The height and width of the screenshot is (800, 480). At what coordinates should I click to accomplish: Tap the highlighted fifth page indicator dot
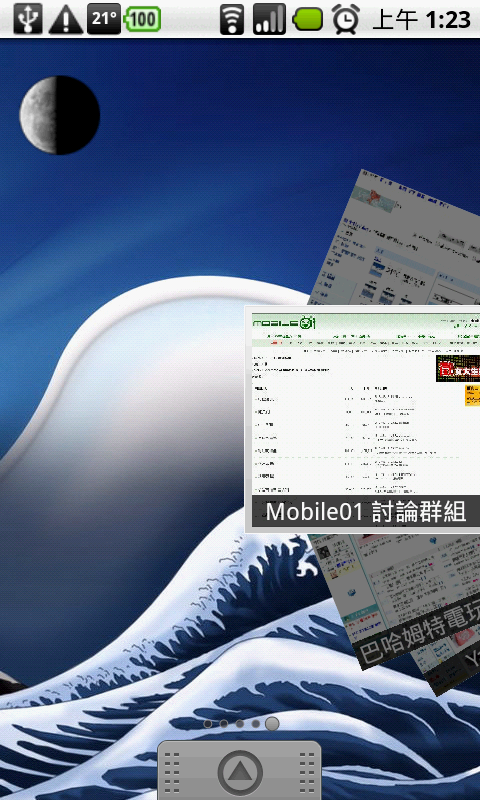[272, 723]
